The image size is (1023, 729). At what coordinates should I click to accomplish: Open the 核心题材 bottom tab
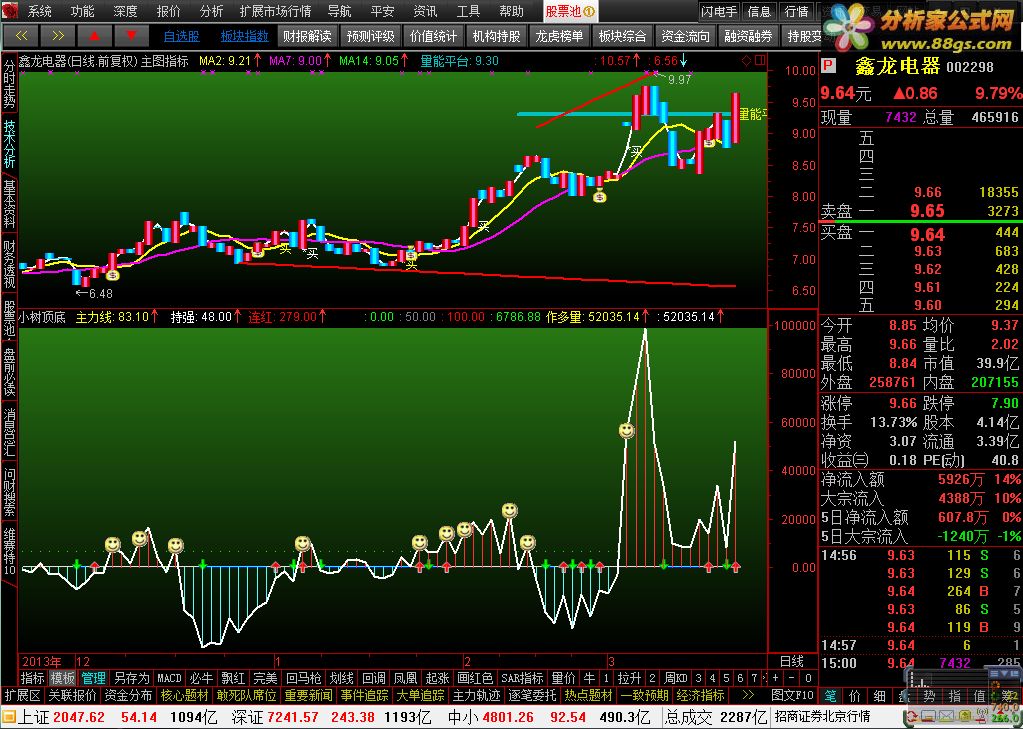point(185,695)
